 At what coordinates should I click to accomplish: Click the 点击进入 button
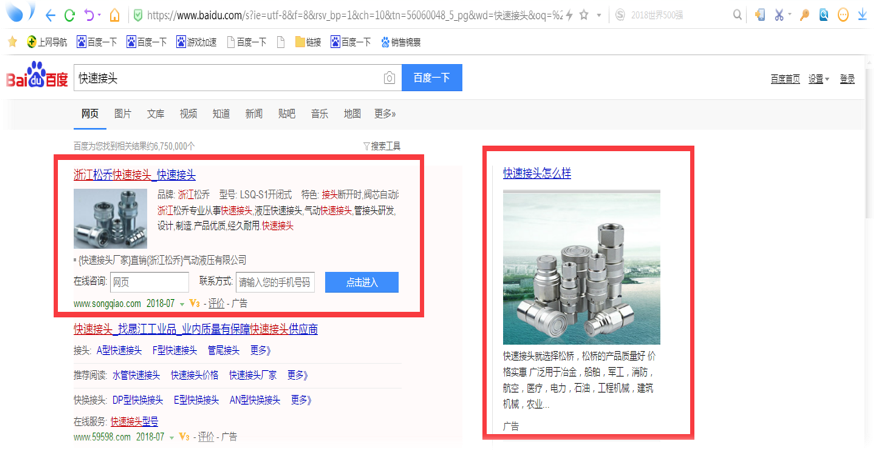point(362,282)
